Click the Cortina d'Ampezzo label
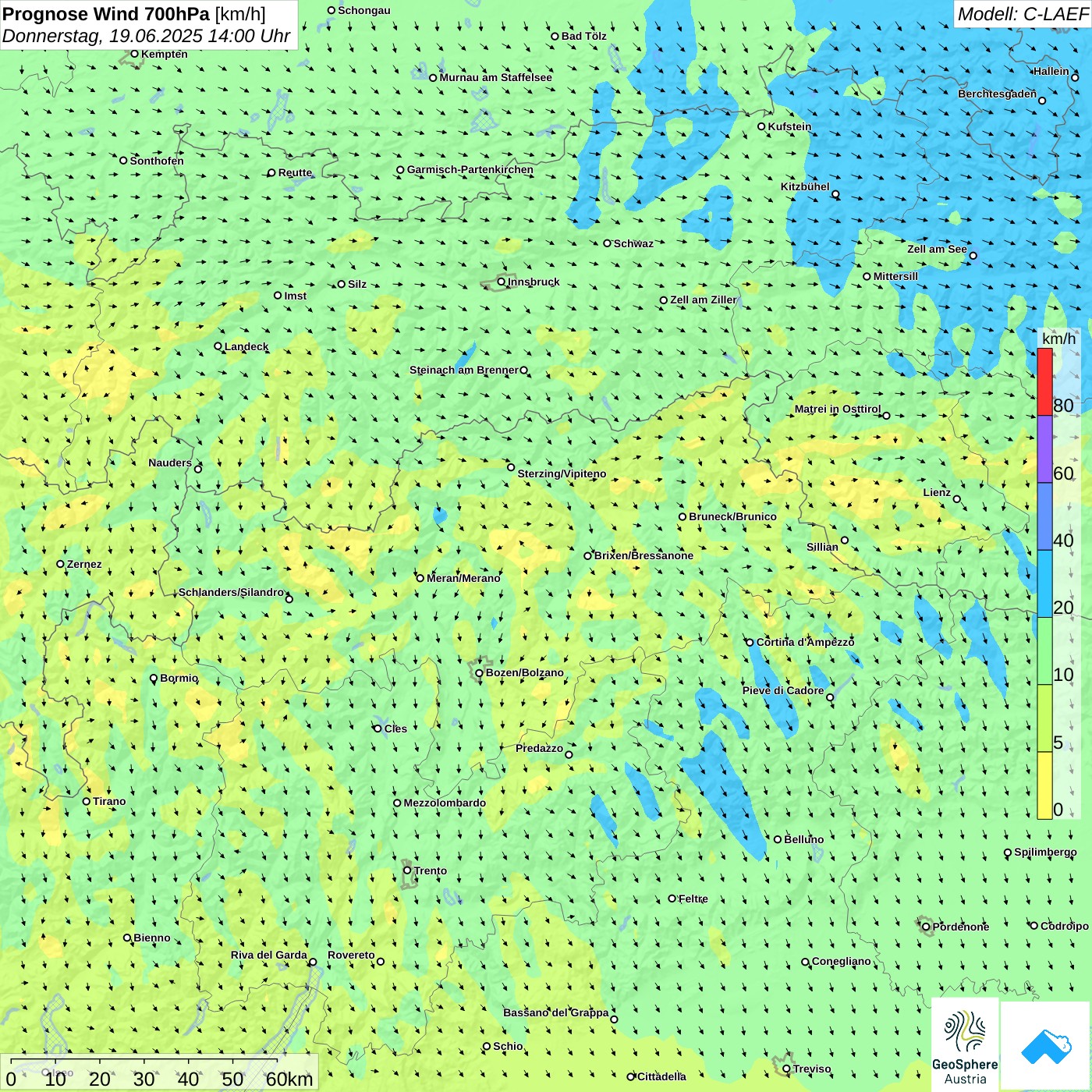 805,642
